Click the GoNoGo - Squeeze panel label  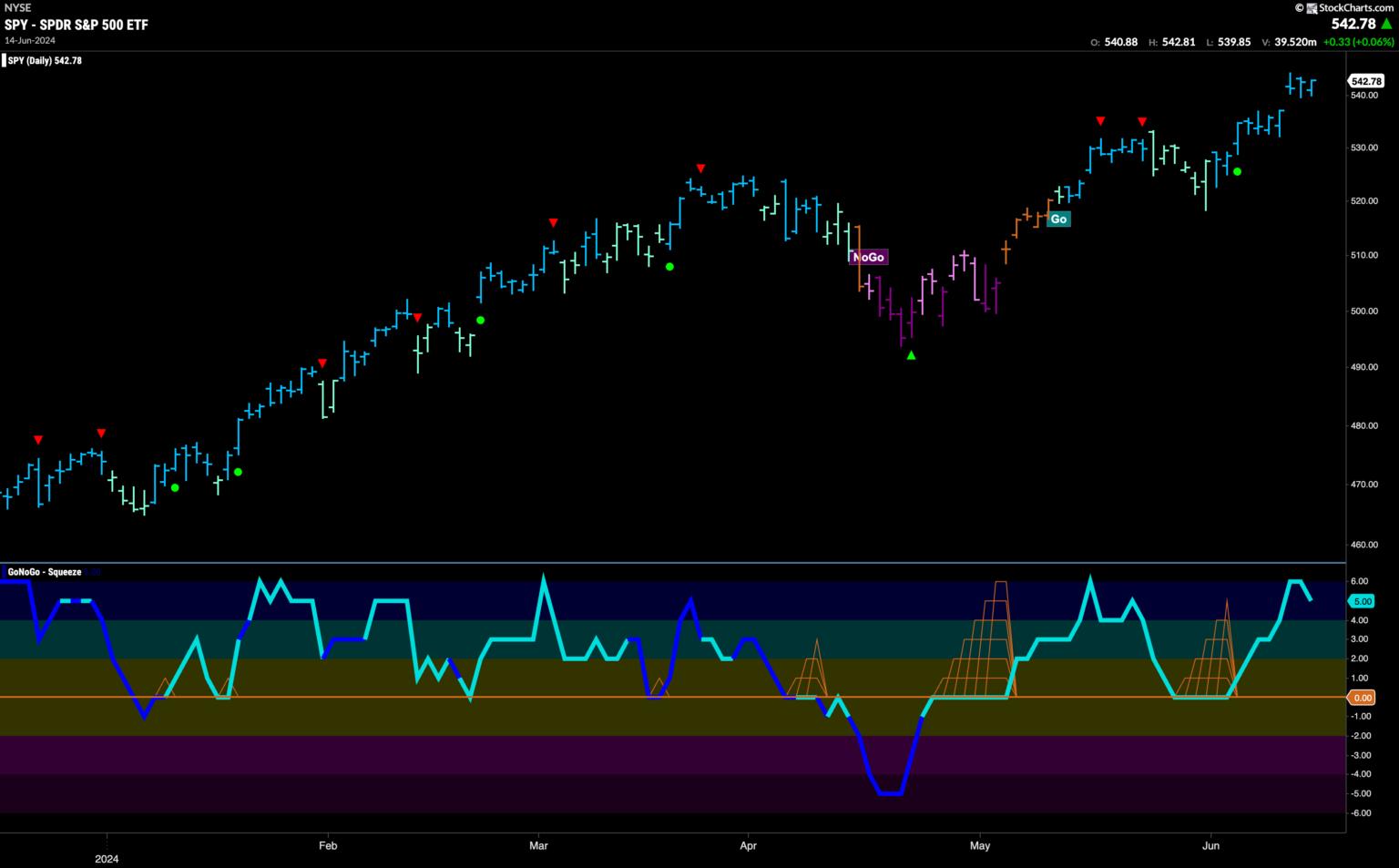coord(45,572)
